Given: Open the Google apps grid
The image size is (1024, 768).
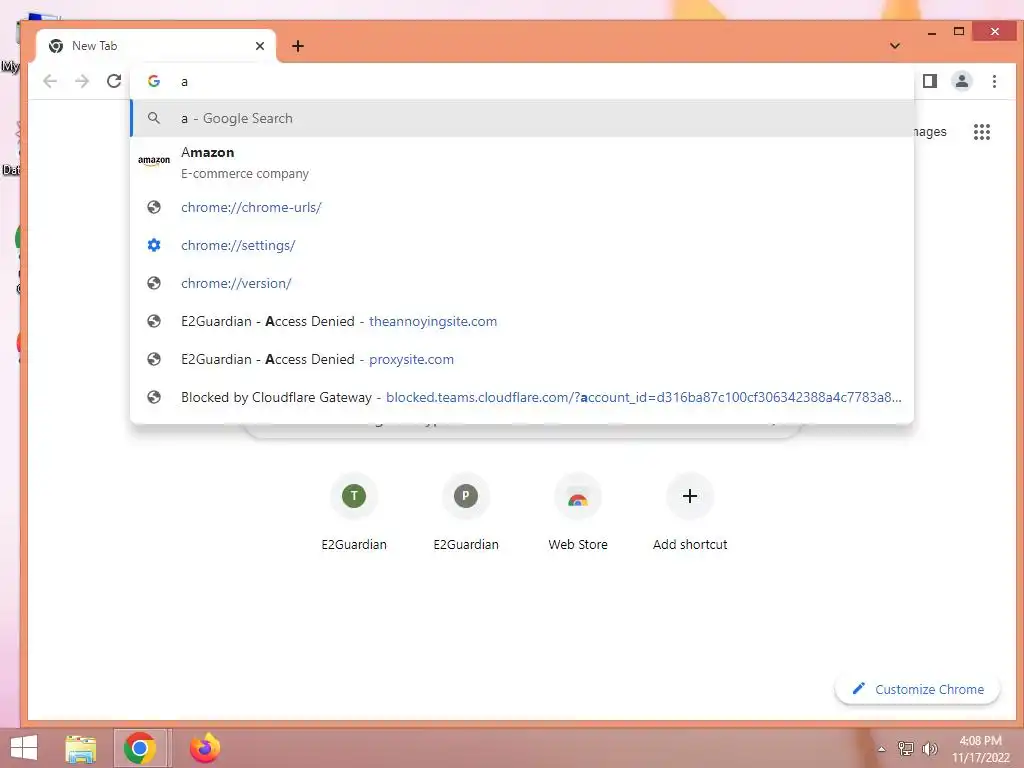Looking at the screenshot, I should [982, 132].
